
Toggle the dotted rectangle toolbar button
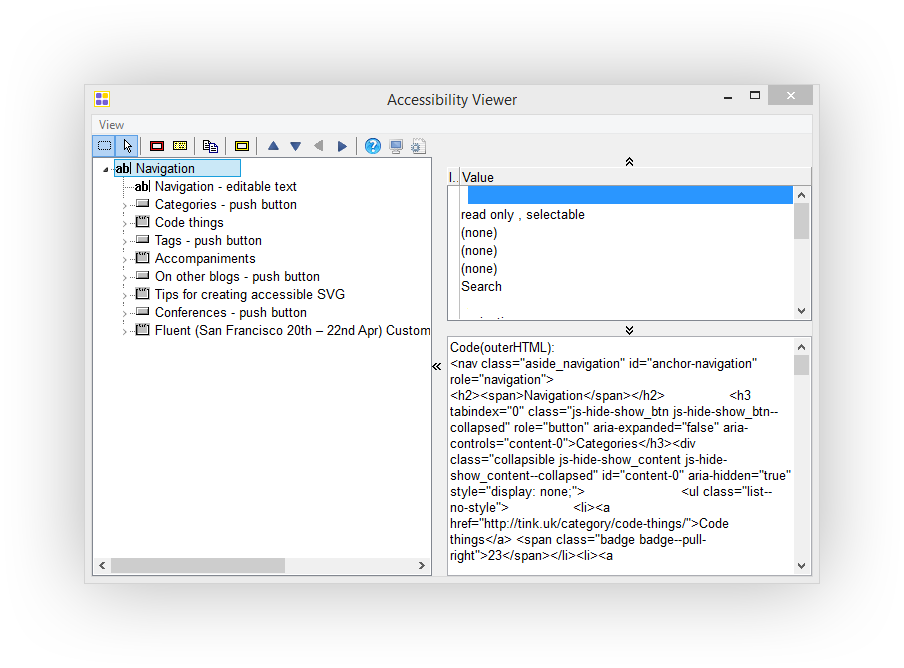point(104,146)
